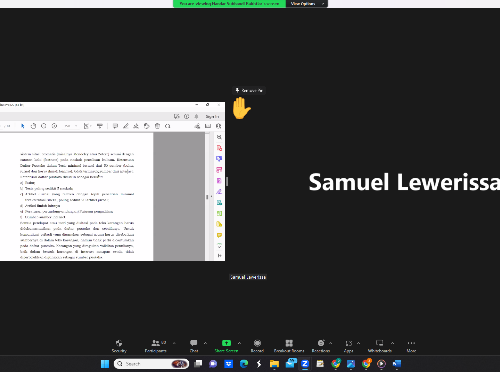
Task: Open File Explorer from taskbar
Action: click(x=274, y=364)
